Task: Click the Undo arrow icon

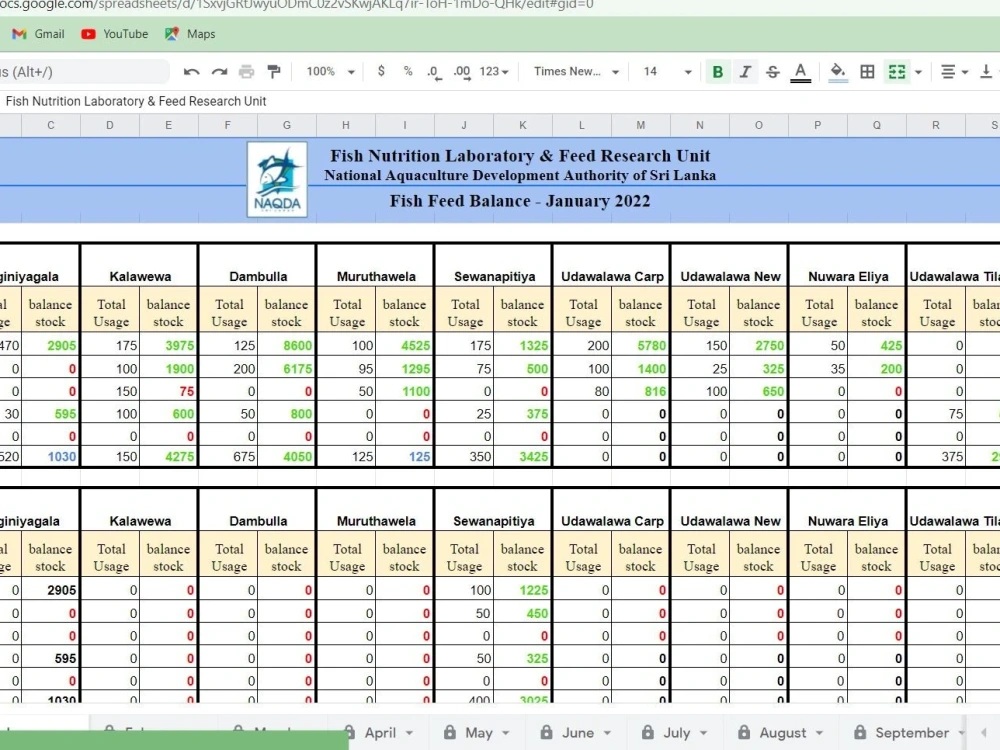Action: tap(191, 71)
